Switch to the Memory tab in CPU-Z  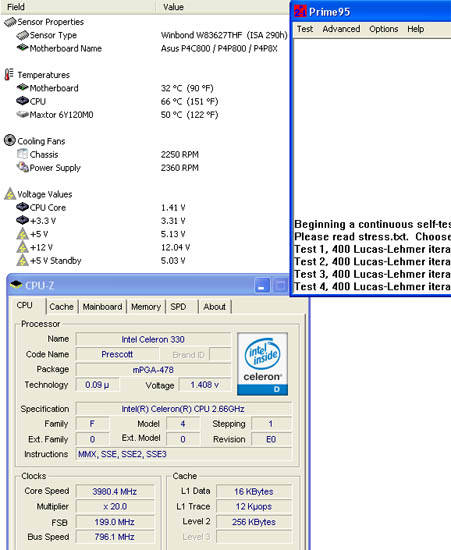(x=146, y=307)
